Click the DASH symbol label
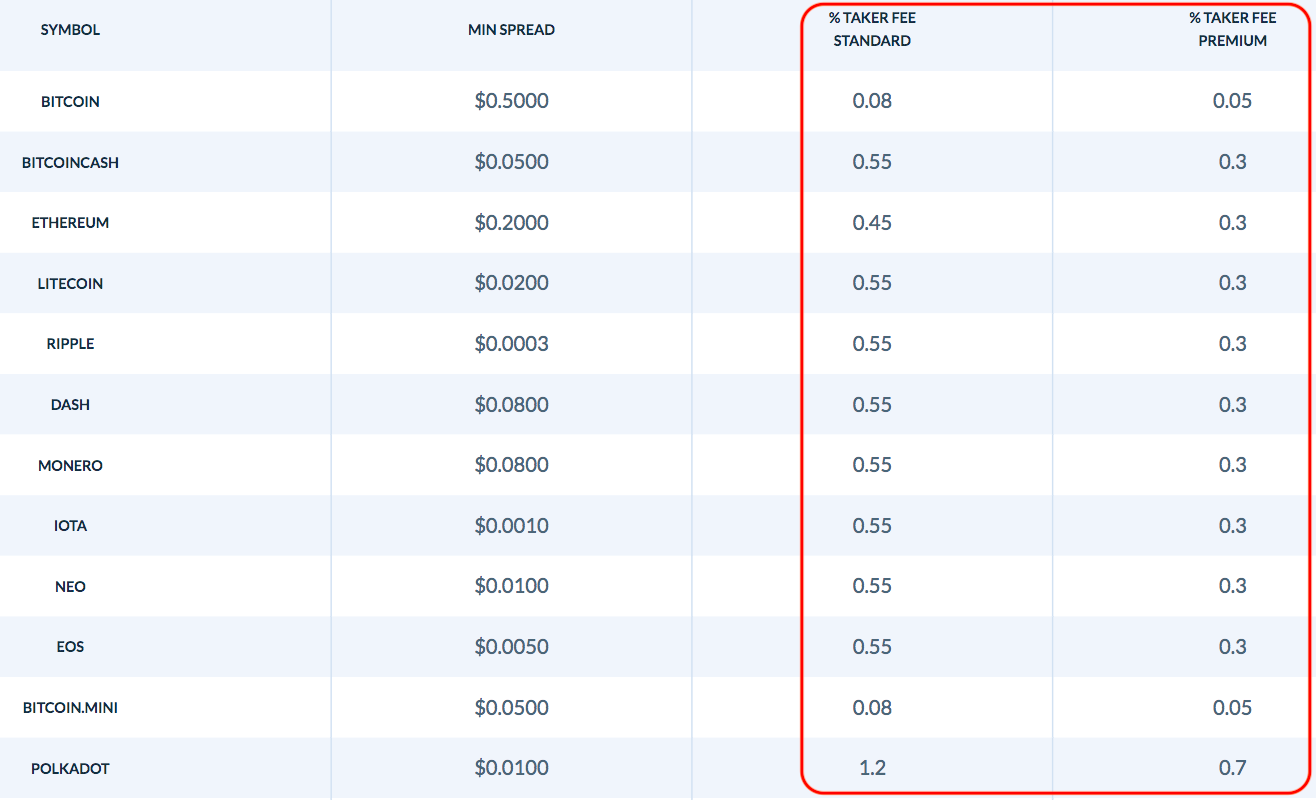Image resolution: width=1316 pixels, height=800 pixels. [70, 405]
